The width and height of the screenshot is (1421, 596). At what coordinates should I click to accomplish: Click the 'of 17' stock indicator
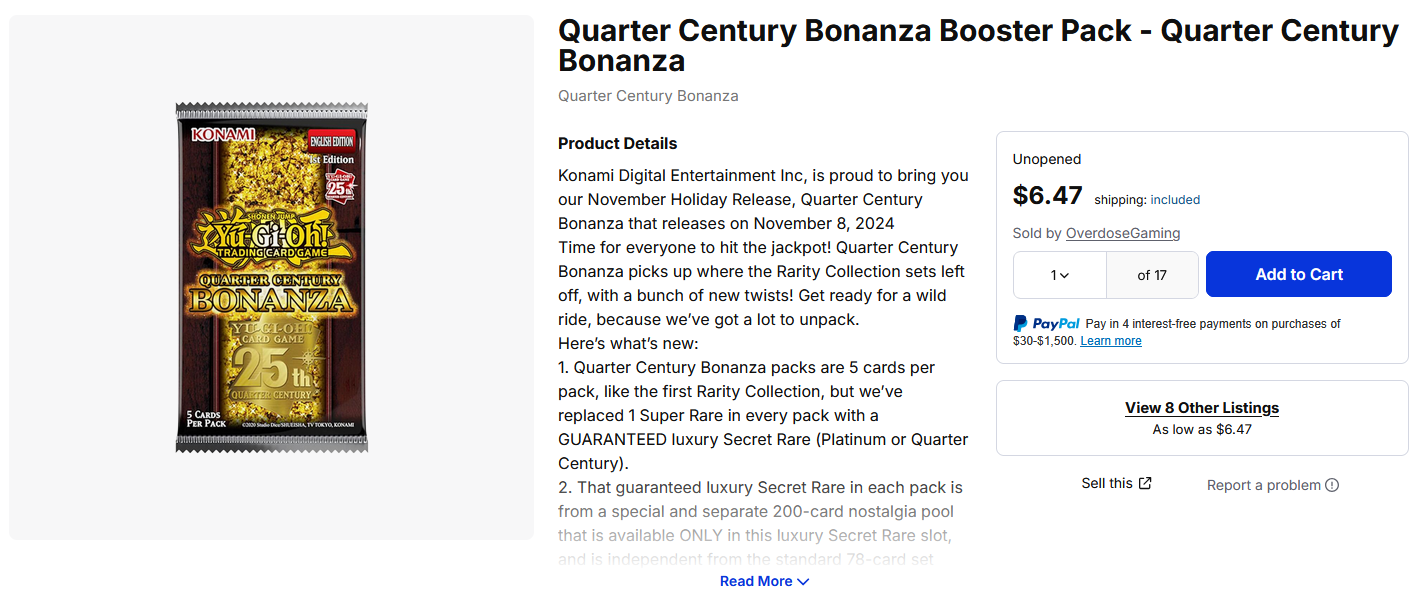tap(1152, 275)
